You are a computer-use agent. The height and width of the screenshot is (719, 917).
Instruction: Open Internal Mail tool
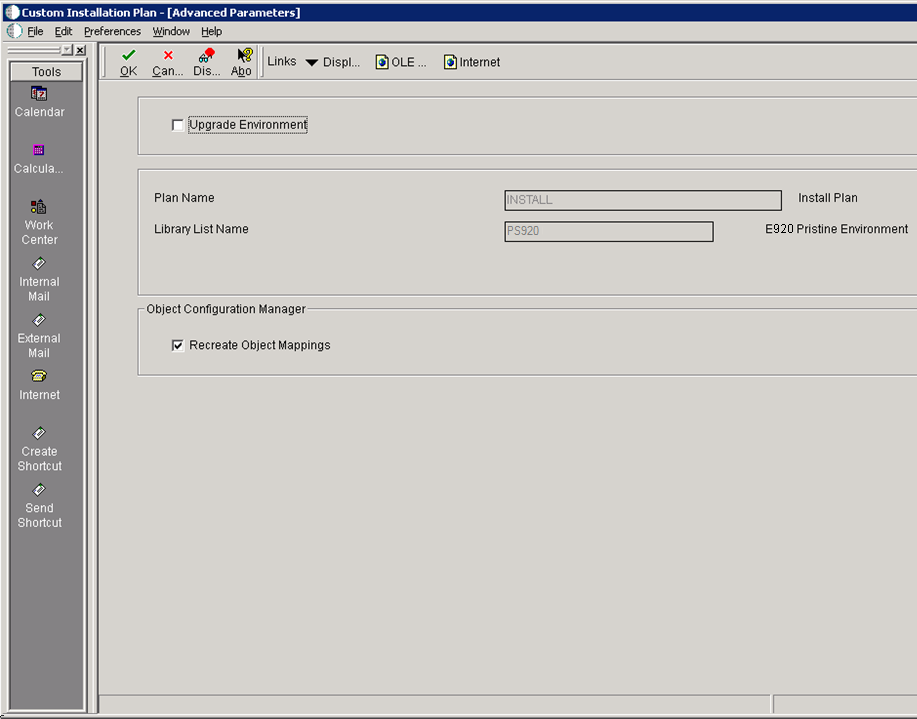click(39, 280)
